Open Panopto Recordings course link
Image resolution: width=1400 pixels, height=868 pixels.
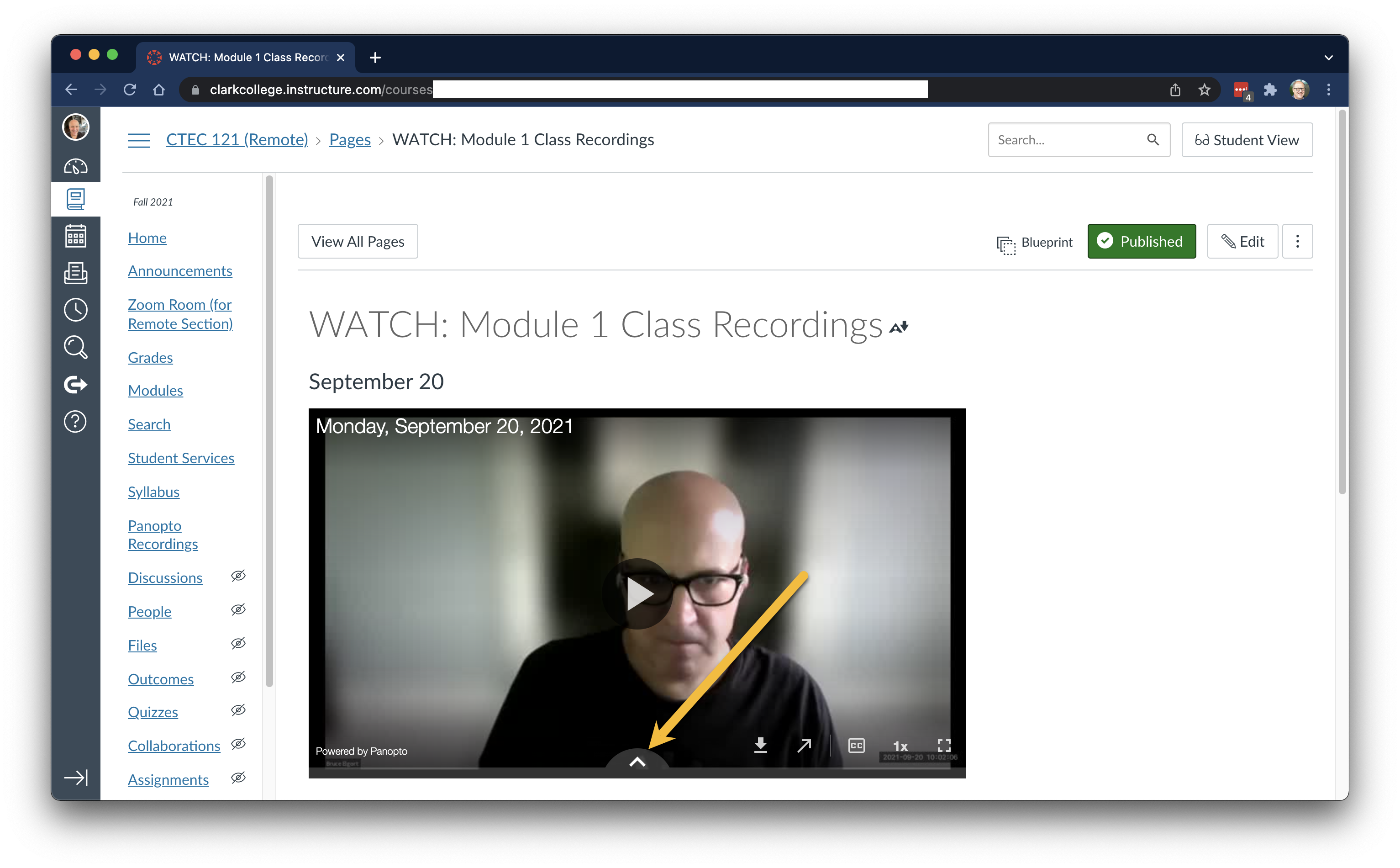pos(163,535)
